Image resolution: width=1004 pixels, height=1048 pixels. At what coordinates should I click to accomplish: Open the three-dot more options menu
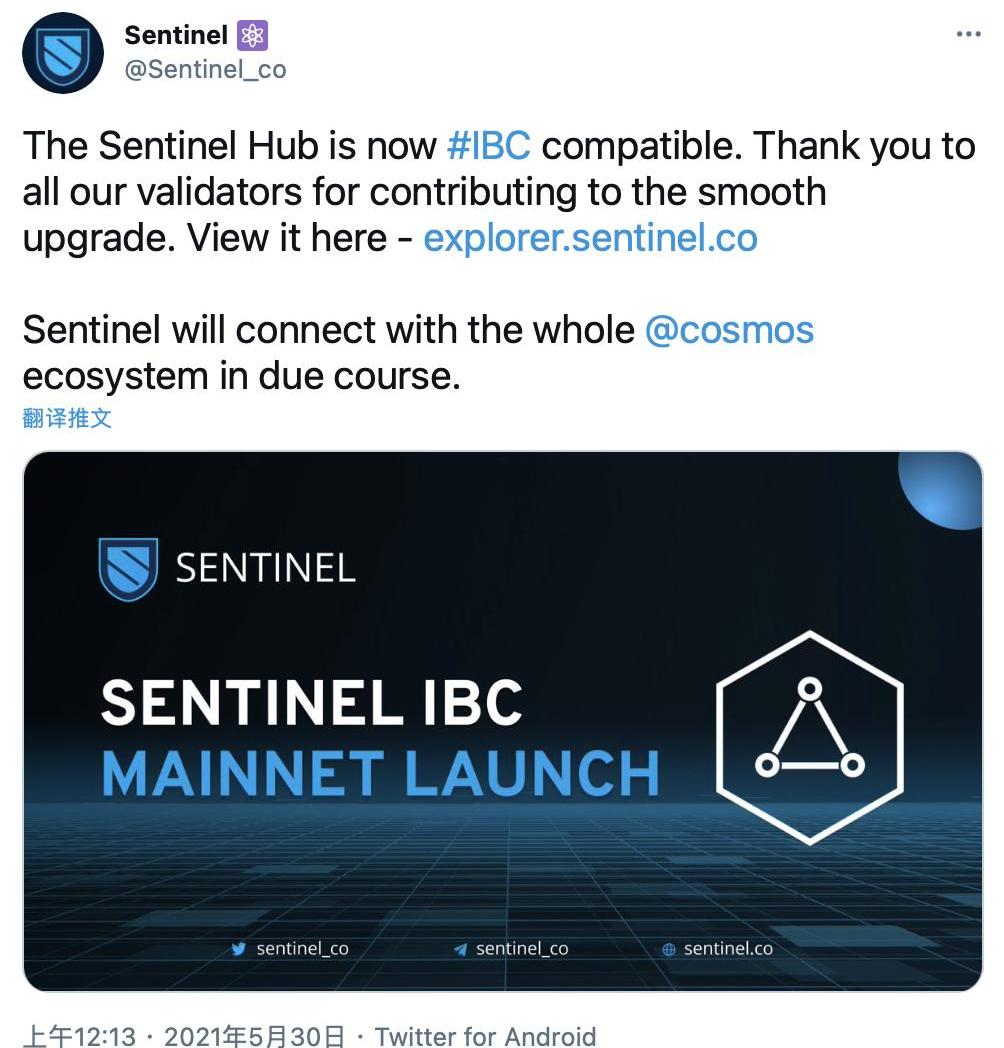968,34
